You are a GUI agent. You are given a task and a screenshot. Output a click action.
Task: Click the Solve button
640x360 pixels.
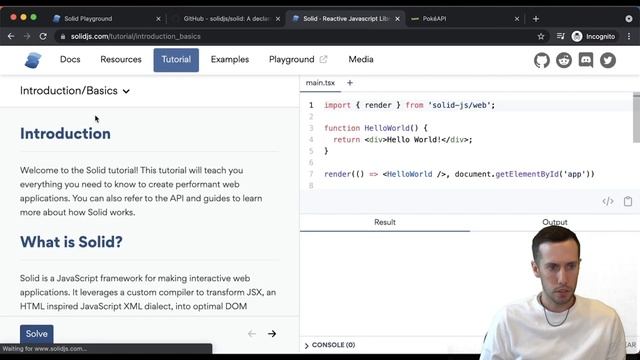click(x=37, y=334)
